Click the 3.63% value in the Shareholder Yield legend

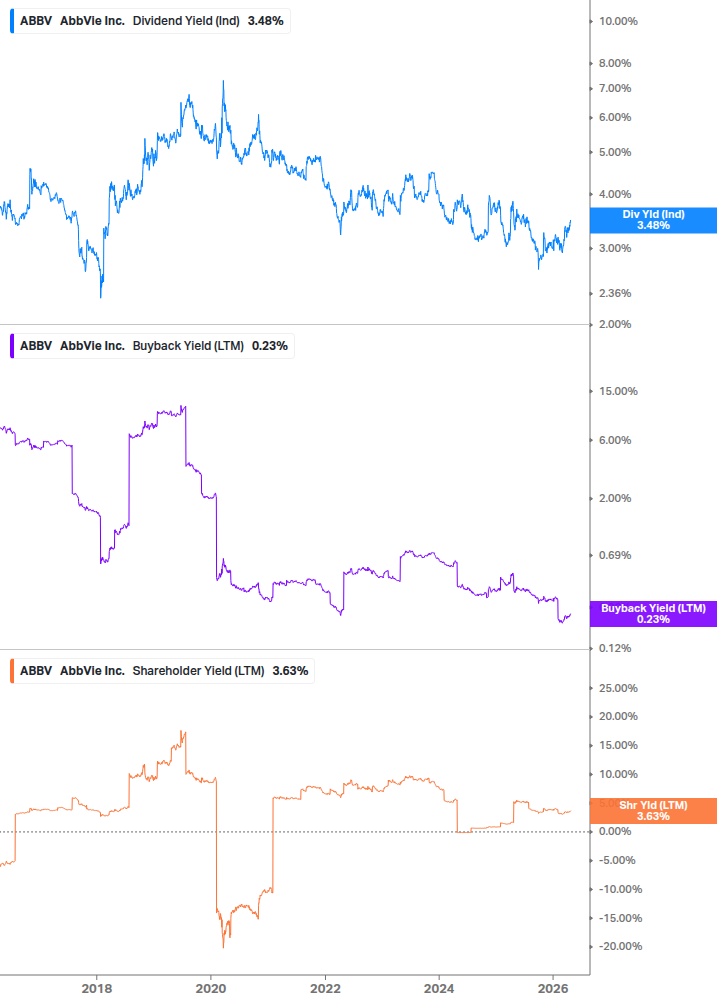coord(290,671)
